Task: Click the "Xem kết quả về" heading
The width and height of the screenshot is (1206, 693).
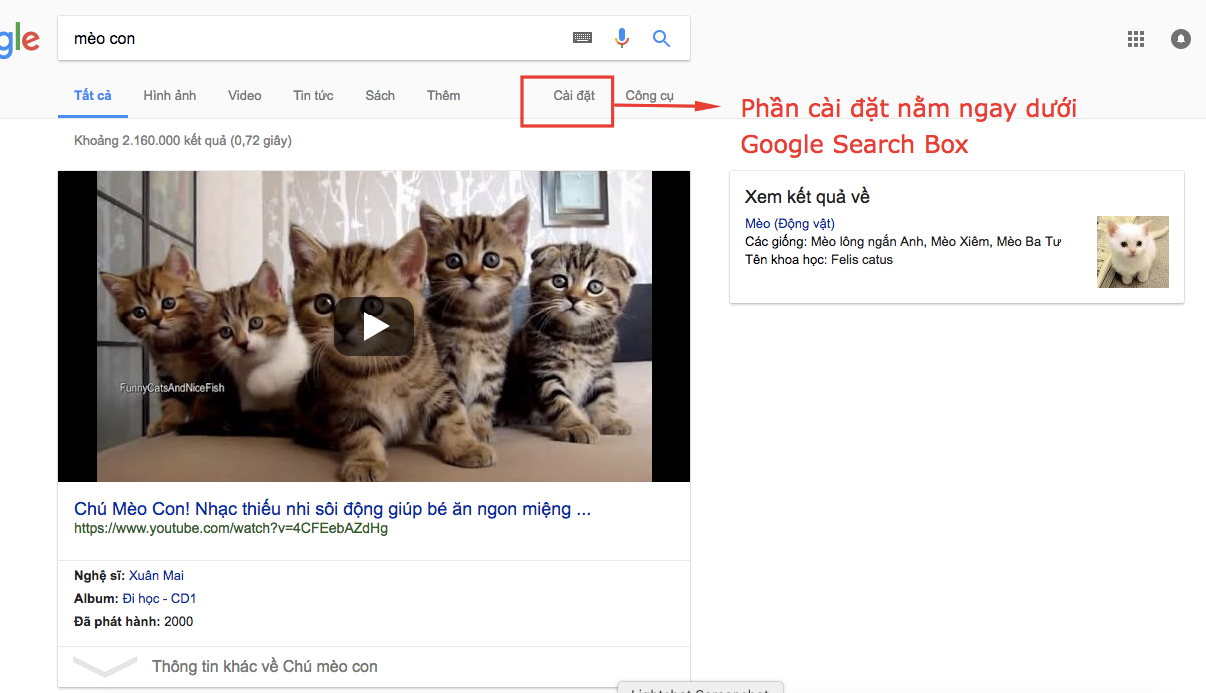Action: (807, 197)
